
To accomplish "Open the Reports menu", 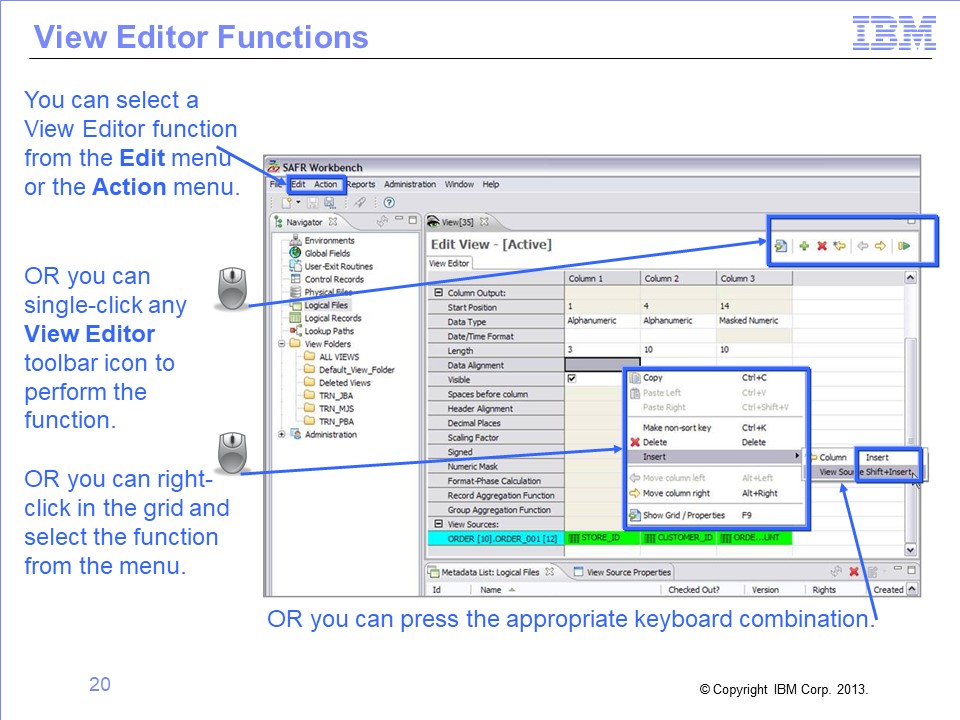I will click(361, 184).
